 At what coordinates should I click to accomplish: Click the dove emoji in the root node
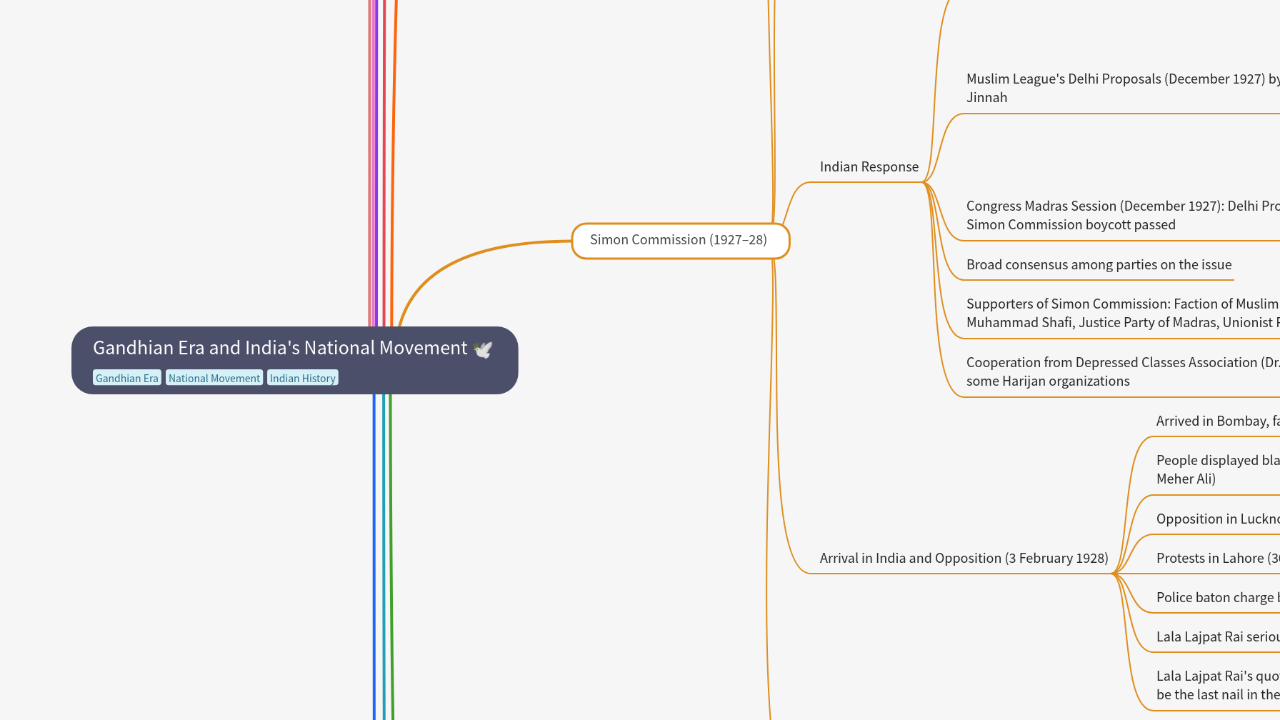[x=483, y=348]
